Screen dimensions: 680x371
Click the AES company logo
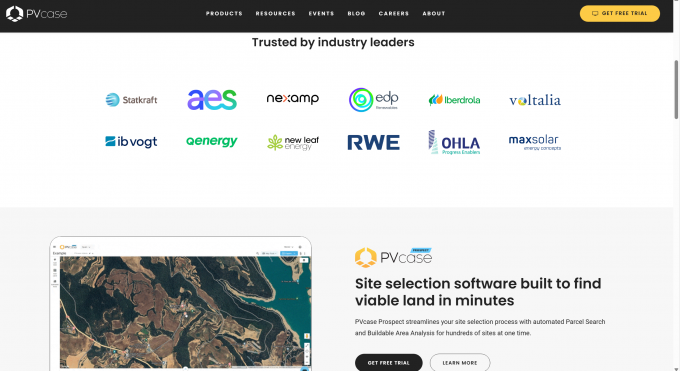212,100
